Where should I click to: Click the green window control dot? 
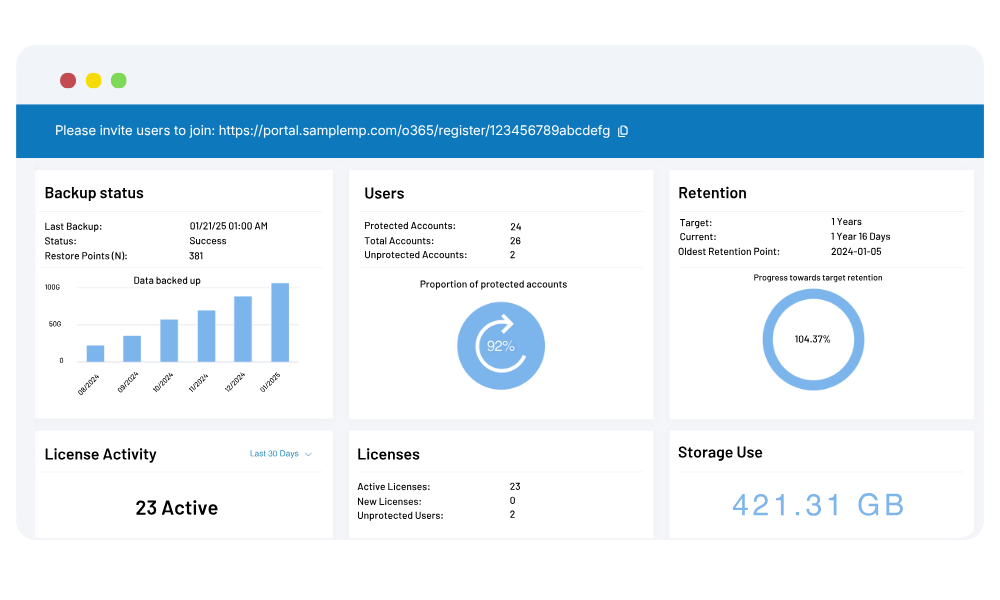[119, 81]
